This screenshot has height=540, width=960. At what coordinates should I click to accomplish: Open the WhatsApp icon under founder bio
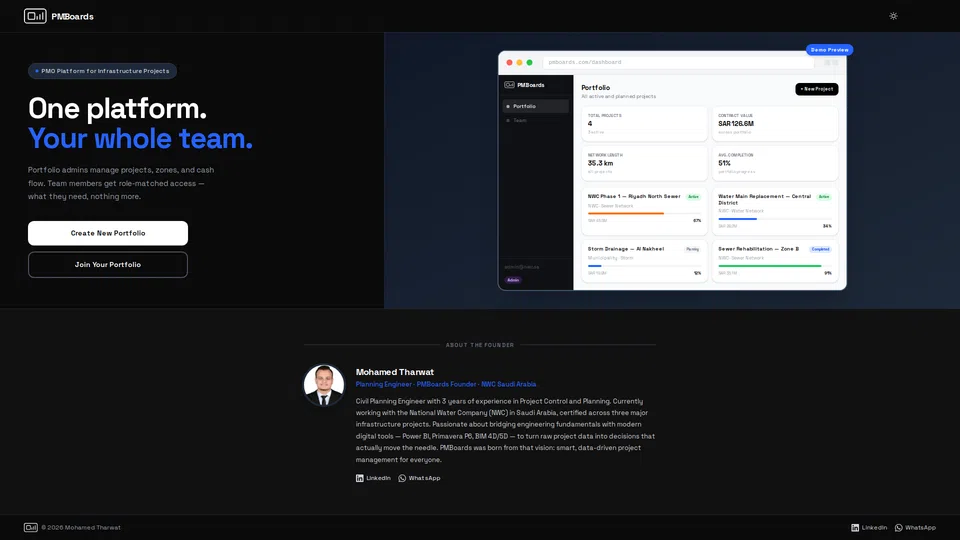(x=402, y=478)
